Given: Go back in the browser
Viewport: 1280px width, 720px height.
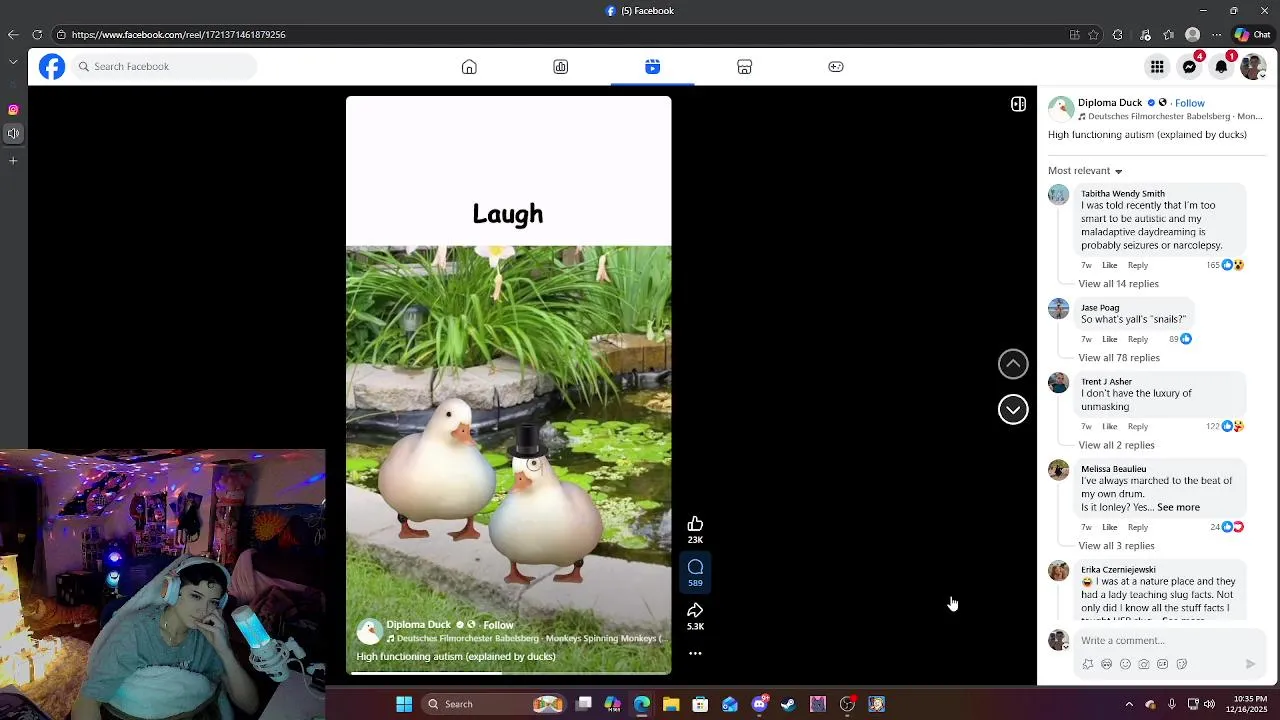Looking at the screenshot, I should [x=13, y=35].
